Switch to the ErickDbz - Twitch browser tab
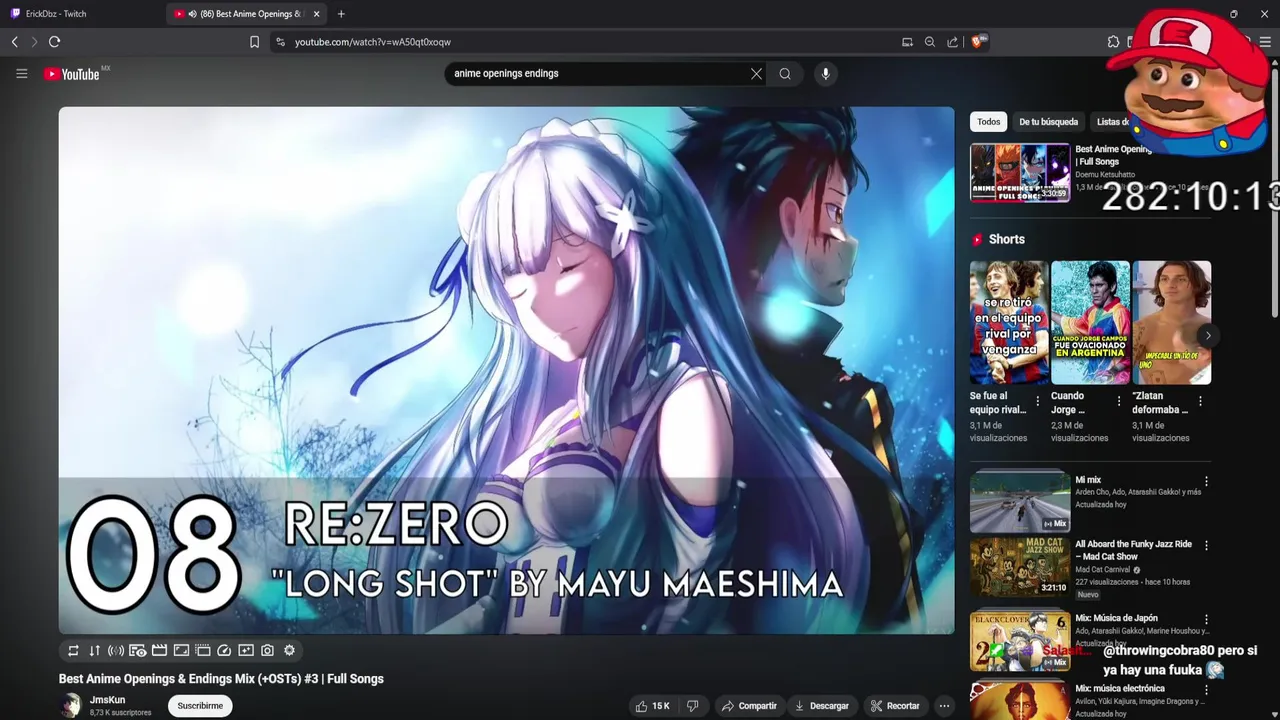The image size is (1280, 720). tap(80, 14)
